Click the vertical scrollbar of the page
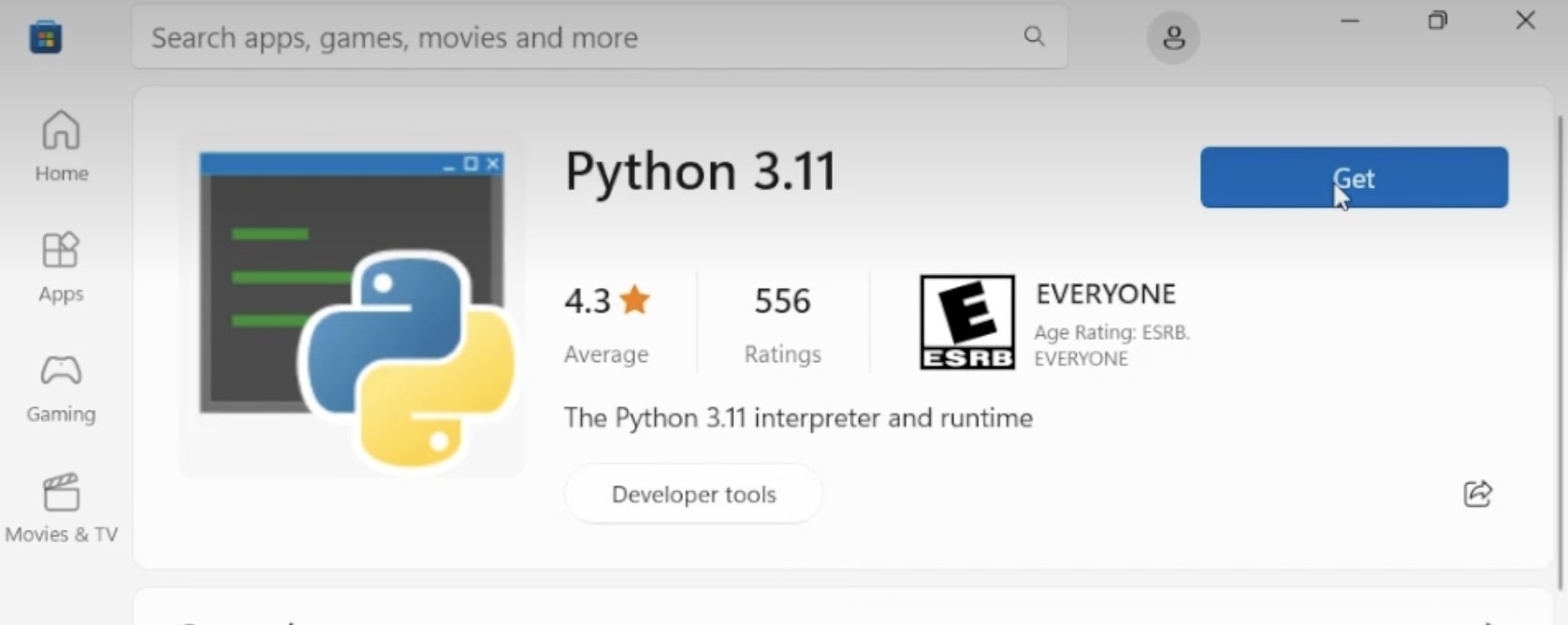 1560,351
